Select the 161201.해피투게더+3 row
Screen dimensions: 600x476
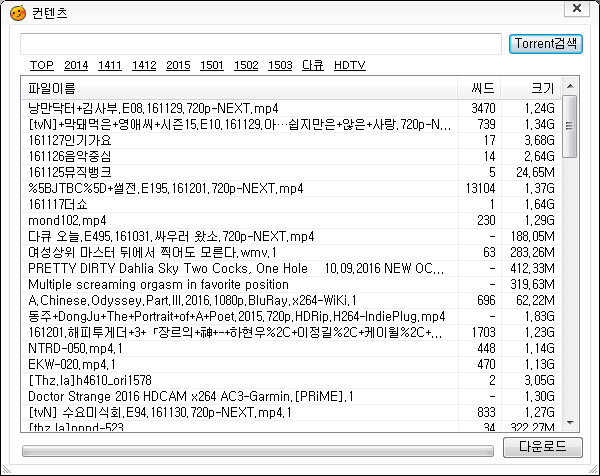pos(291,333)
